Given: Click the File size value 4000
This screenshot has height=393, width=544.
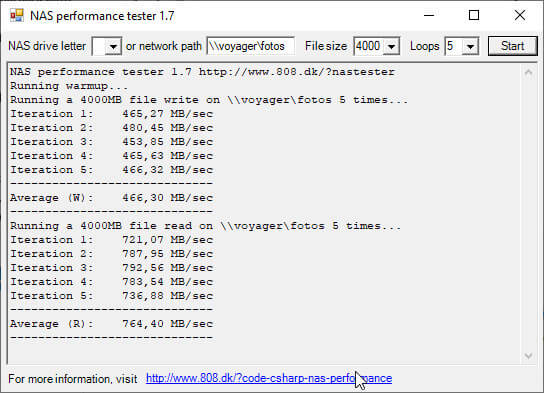Looking at the screenshot, I should [x=369, y=46].
